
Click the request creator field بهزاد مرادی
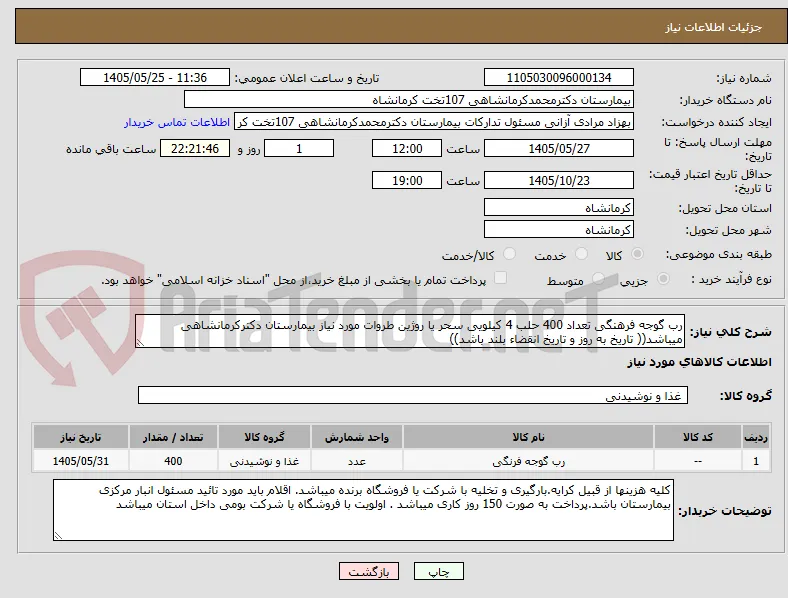(x=434, y=122)
